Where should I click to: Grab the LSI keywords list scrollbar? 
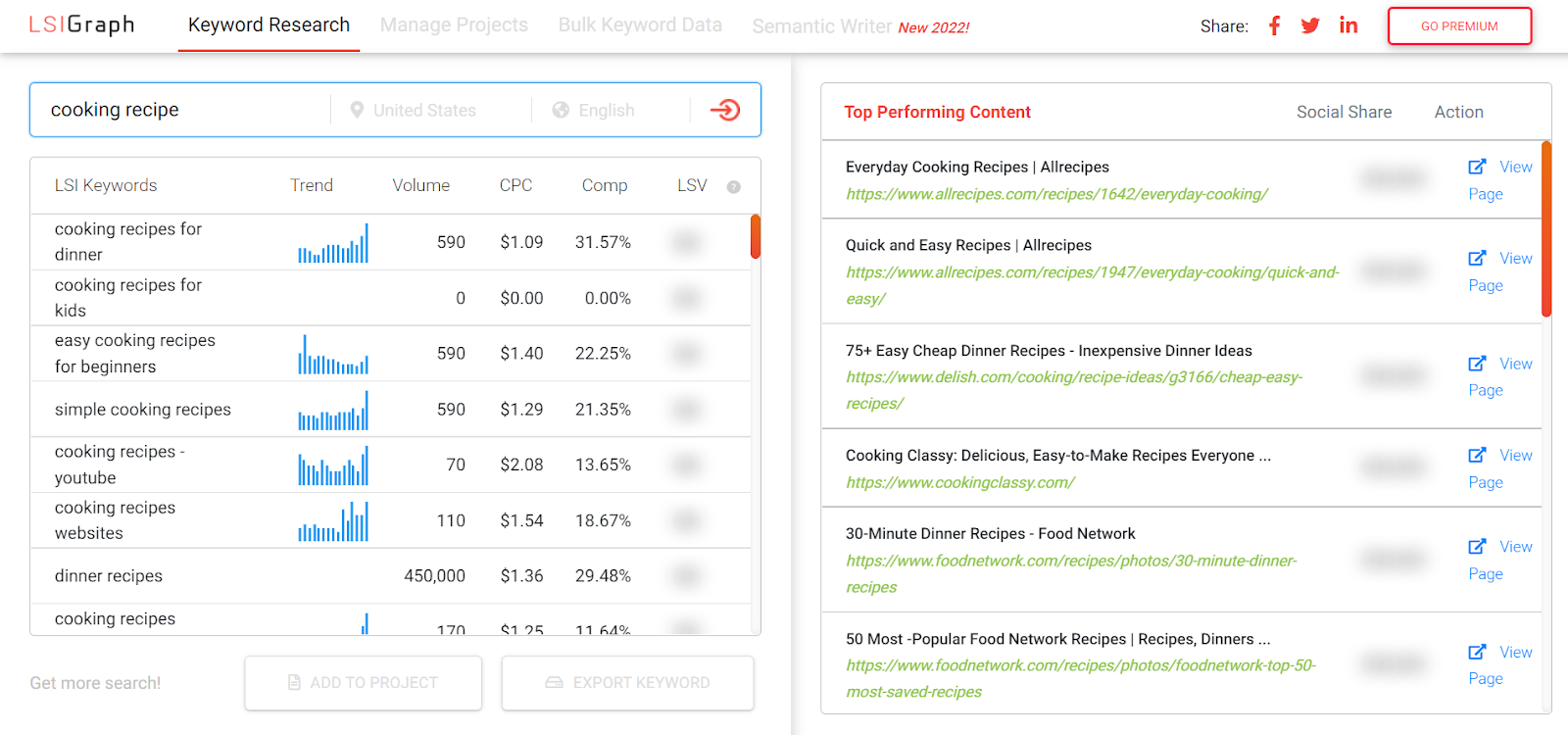tap(756, 236)
